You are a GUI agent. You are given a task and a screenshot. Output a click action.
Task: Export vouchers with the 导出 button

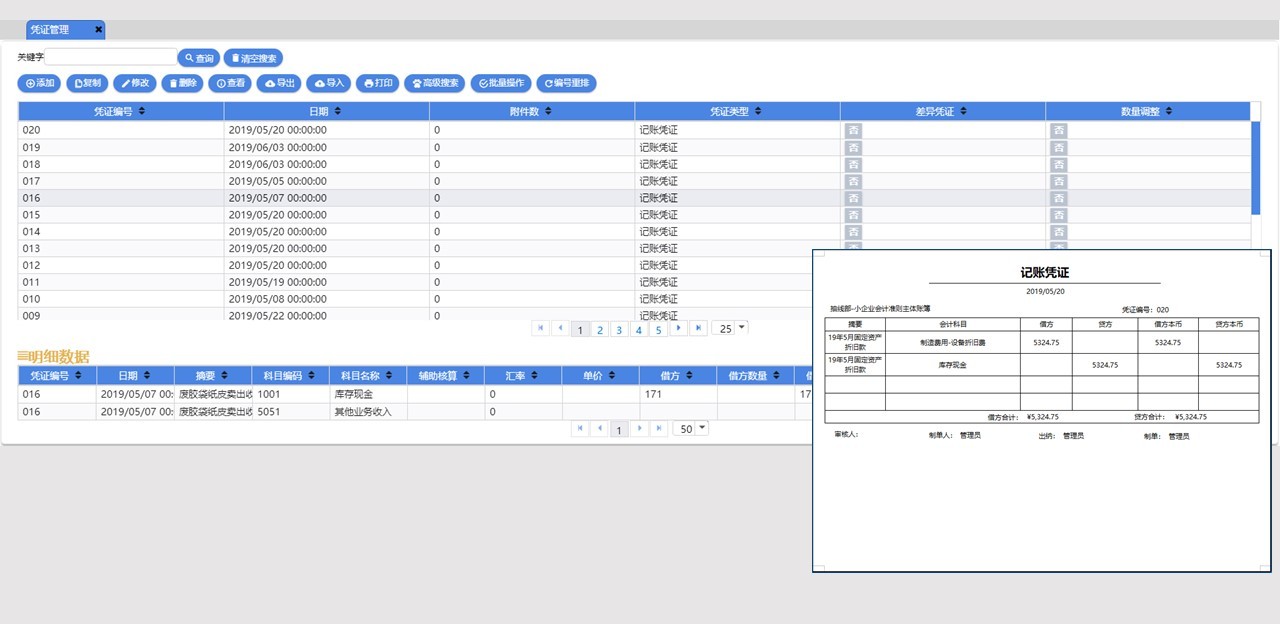(x=278, y=83)
